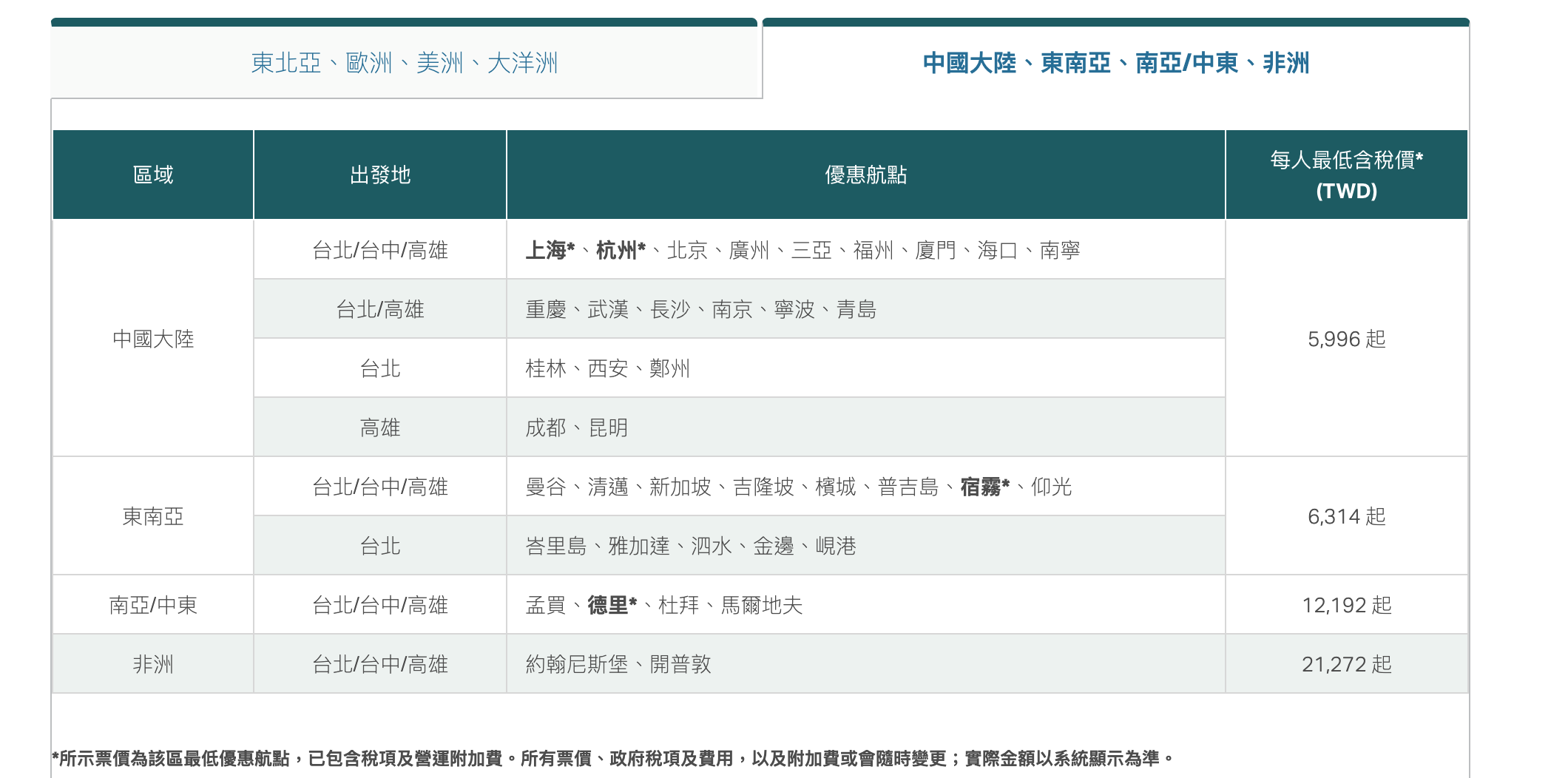The height and width of the screenshot is (778, 1568).
Task: Click the 6,314 起 price
Action: pyautogui.click(x=1346, y=516)
